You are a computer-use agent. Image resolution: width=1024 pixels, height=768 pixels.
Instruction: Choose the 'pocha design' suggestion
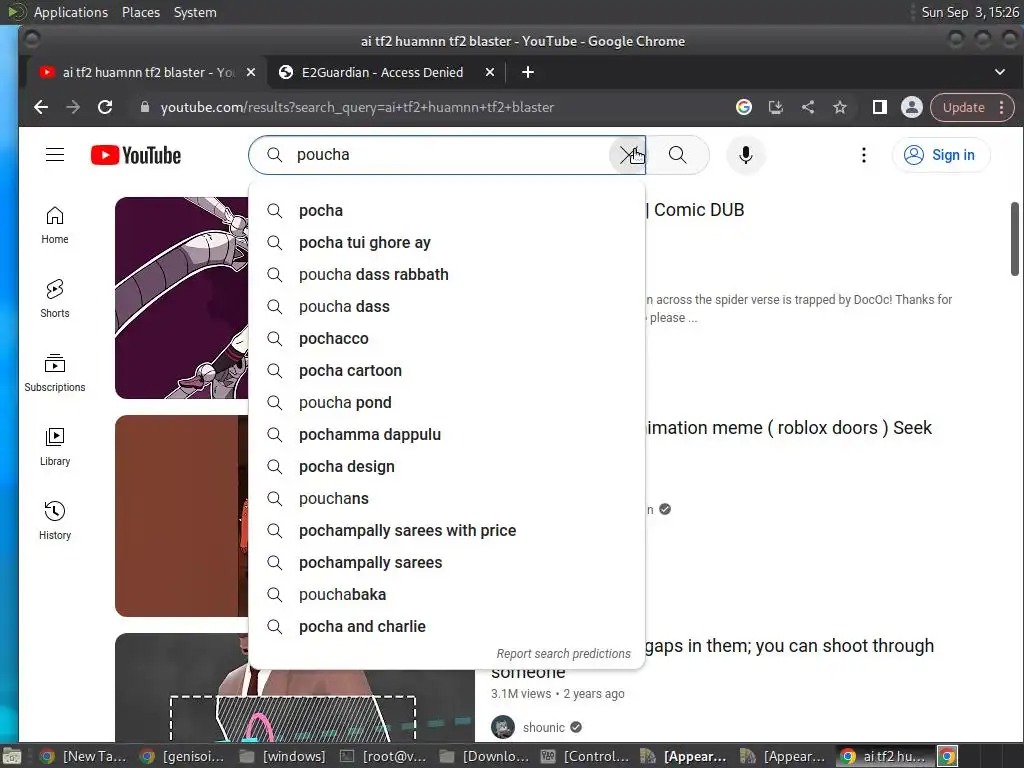tap(447, 466)
